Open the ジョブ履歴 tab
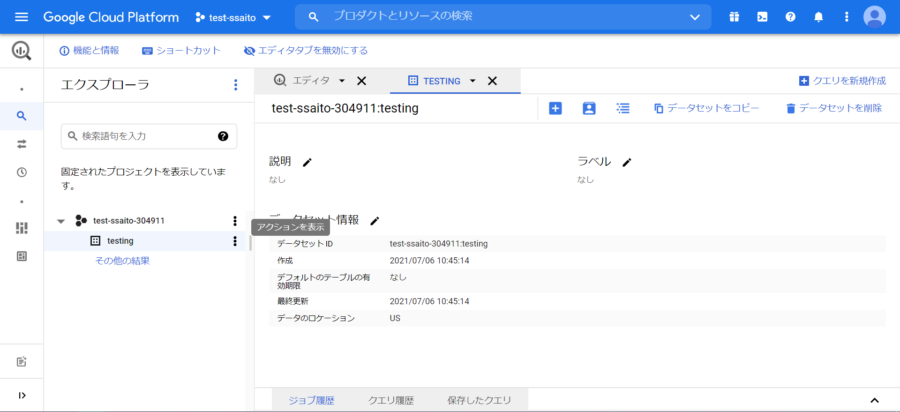 [311, 400]
